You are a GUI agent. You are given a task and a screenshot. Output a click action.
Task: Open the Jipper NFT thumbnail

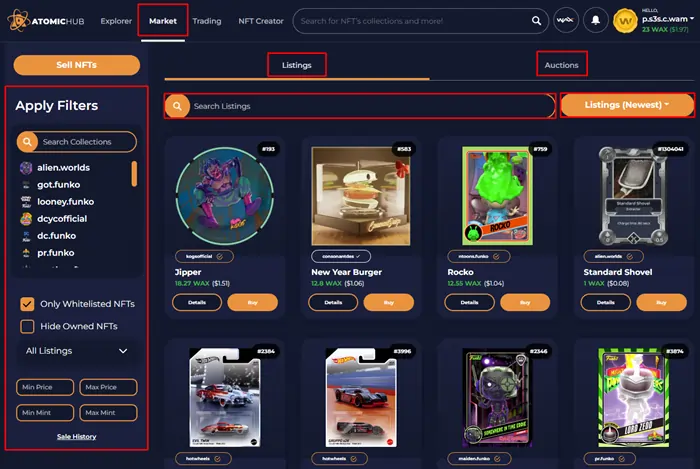click(225, 196)
